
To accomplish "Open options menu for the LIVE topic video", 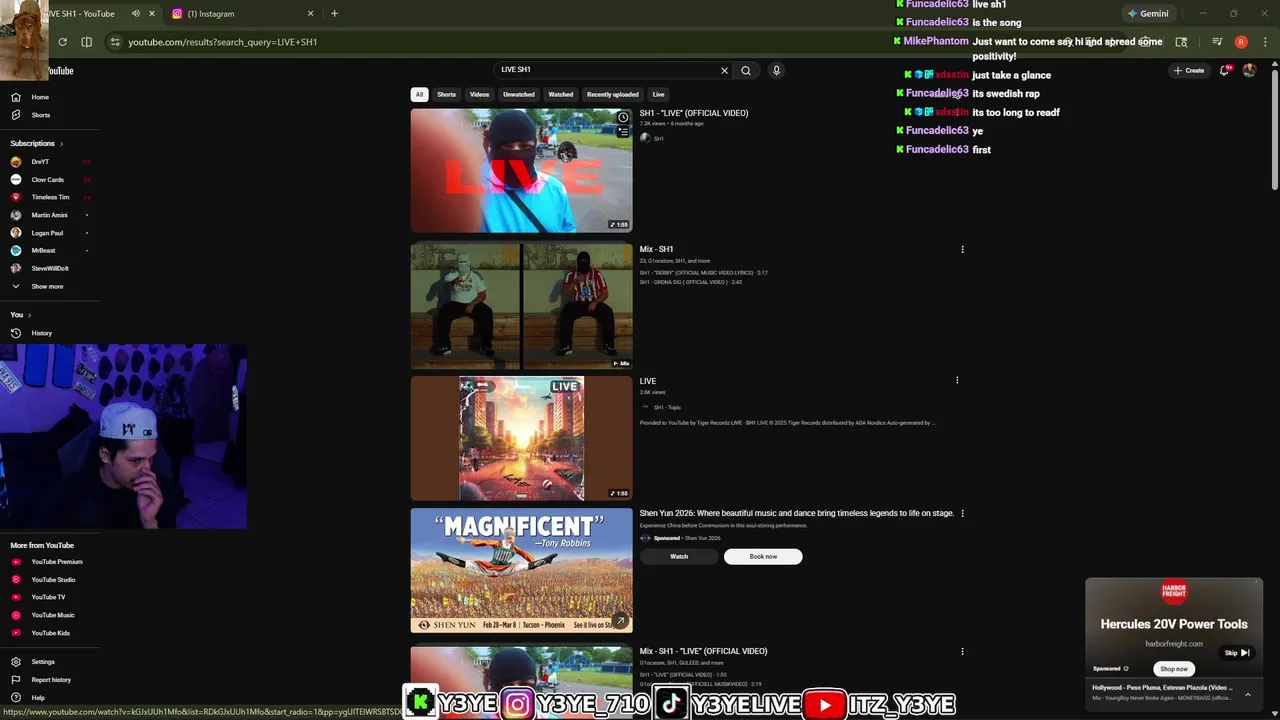I will click(x=957, y=380).
